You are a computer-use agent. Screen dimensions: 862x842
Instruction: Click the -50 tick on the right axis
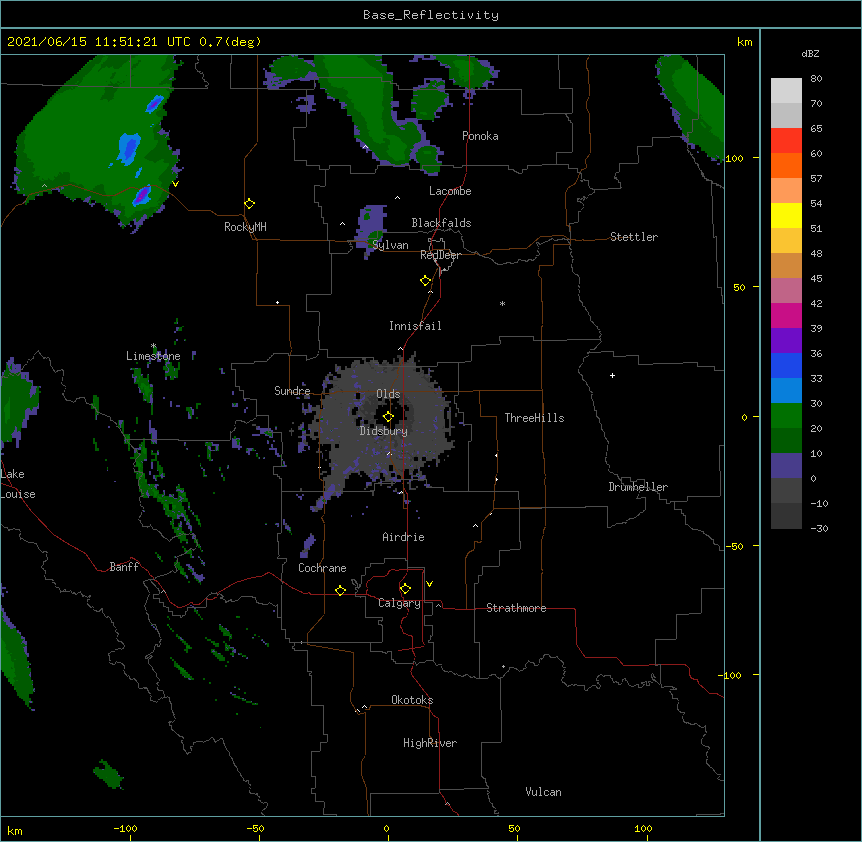pyautogui.click(x=734, y=546)
